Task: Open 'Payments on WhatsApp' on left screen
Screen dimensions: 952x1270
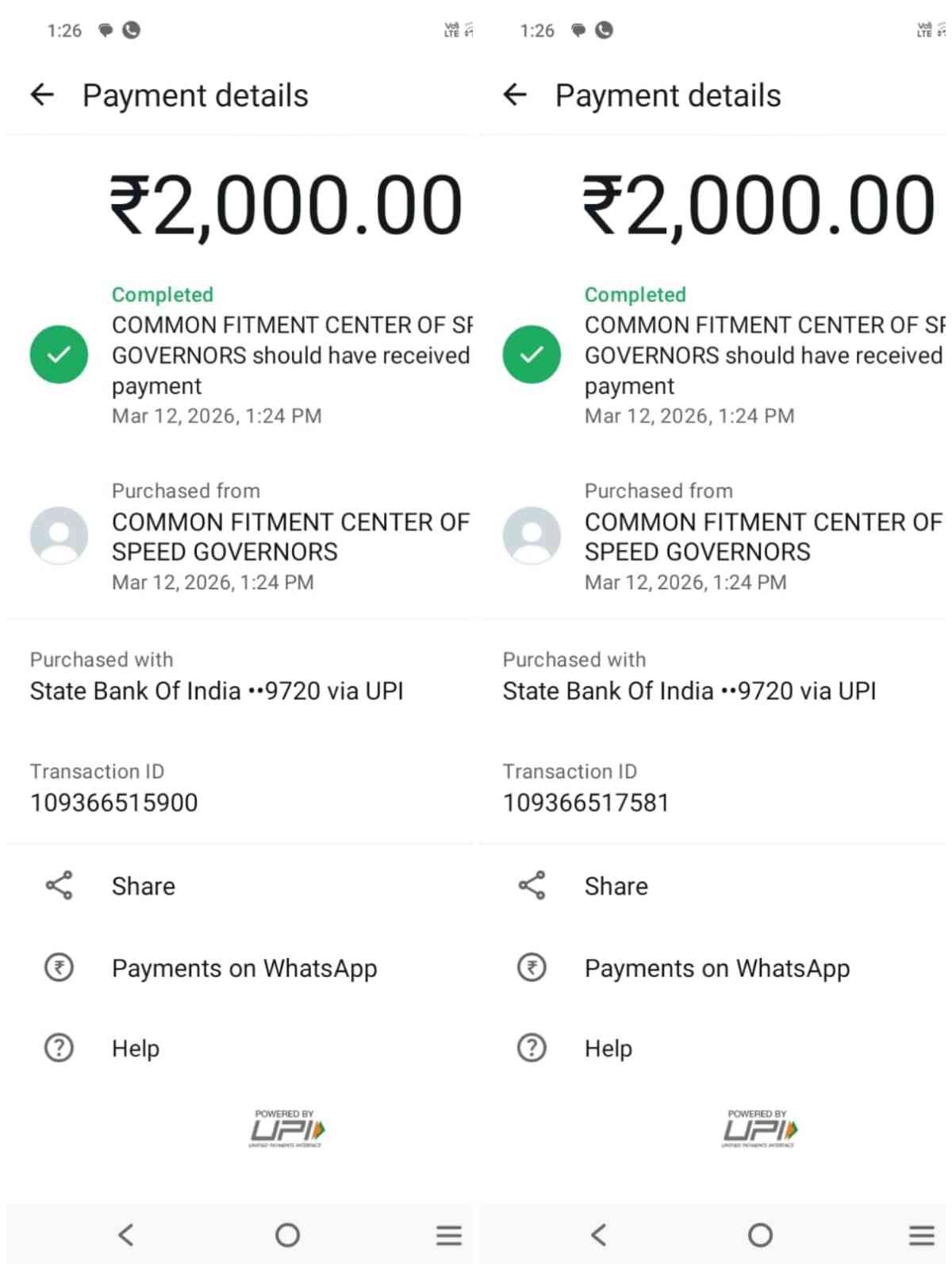Action: [244, 968]
